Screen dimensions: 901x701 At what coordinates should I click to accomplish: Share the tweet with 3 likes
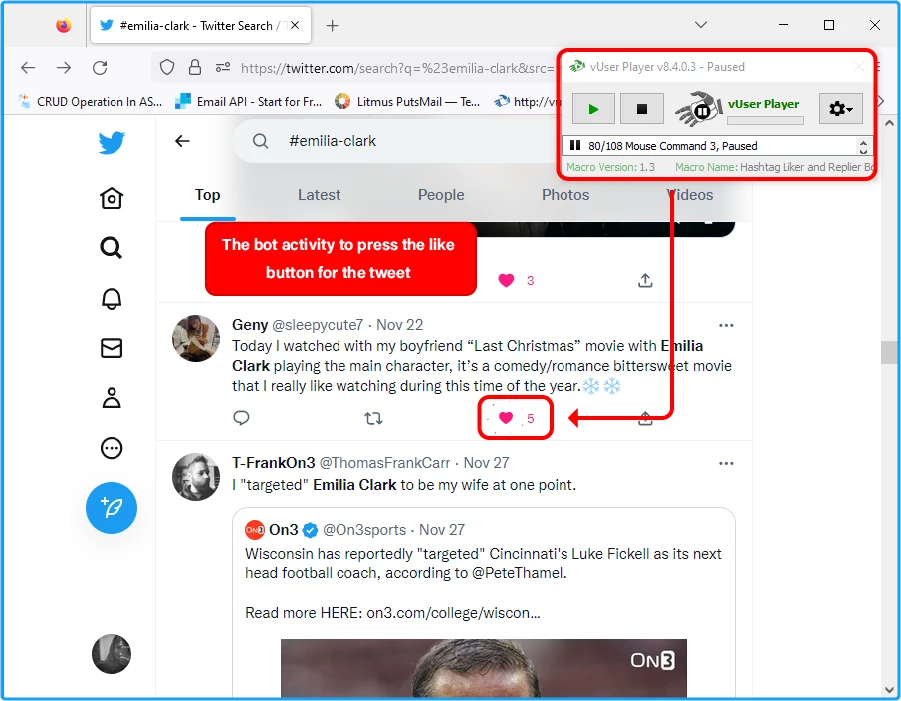coord(645,280)
